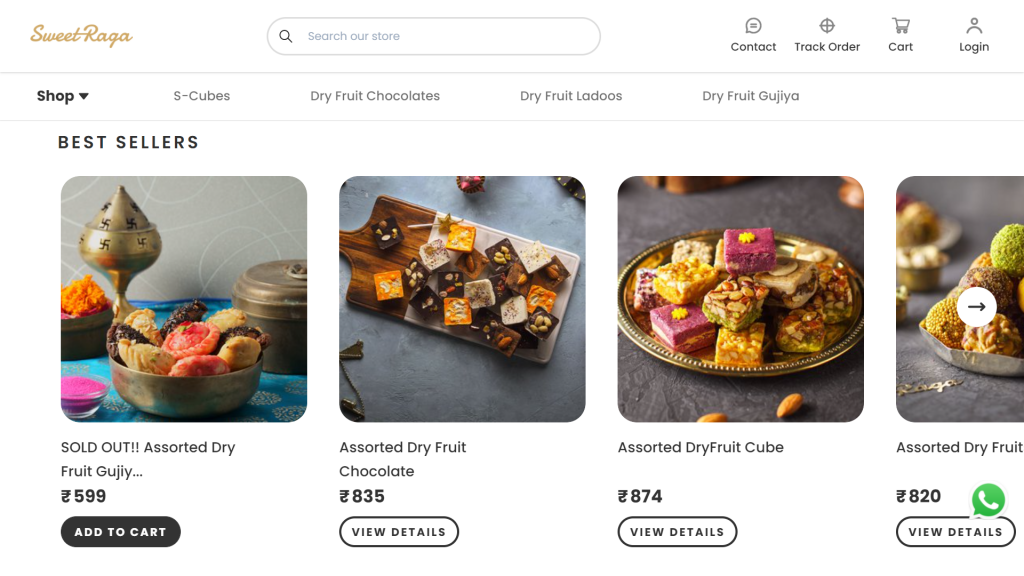Click the SweetRaga logo

coord(81,36)
